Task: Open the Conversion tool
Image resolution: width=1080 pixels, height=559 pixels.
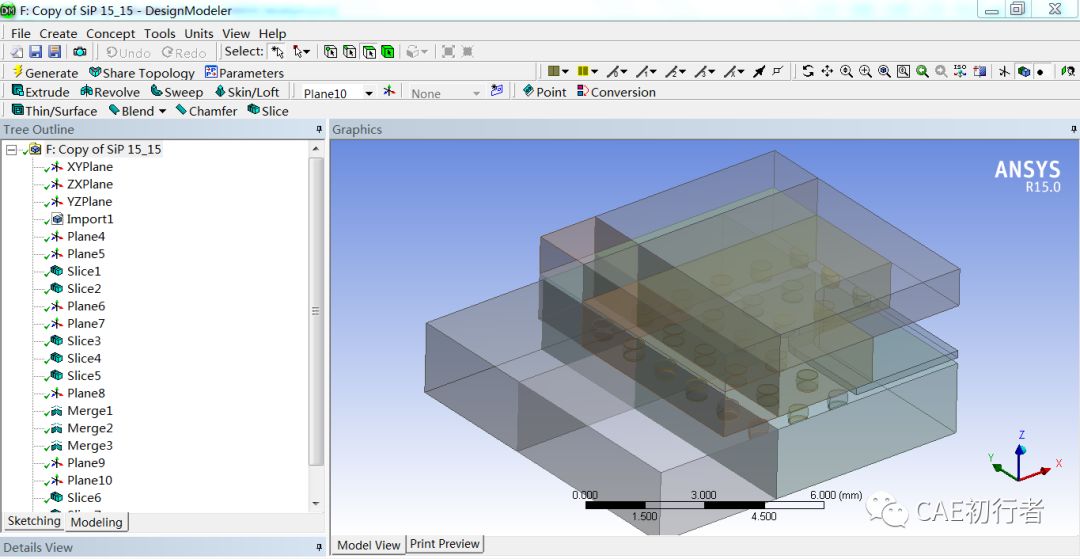Action: (616, 92)
